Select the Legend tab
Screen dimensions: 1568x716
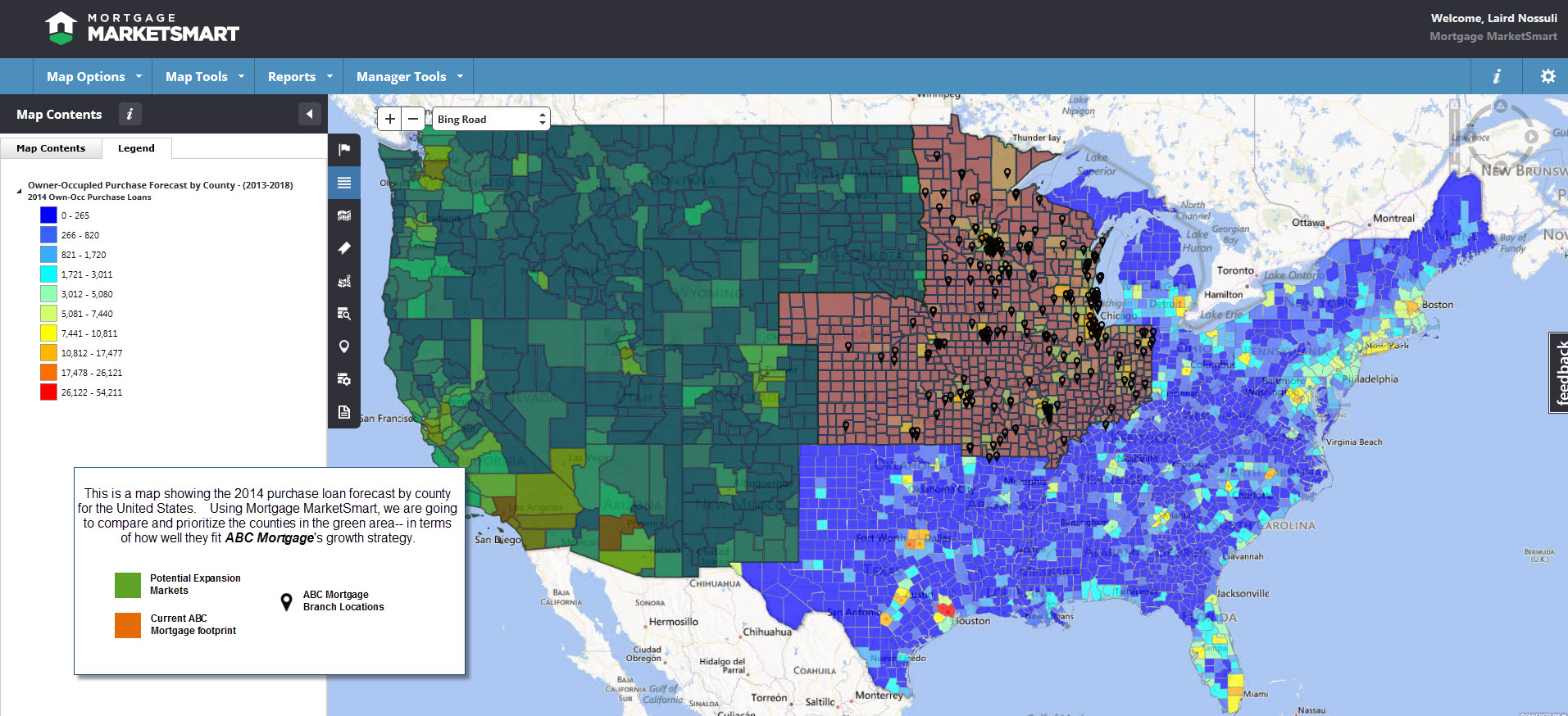136,148
